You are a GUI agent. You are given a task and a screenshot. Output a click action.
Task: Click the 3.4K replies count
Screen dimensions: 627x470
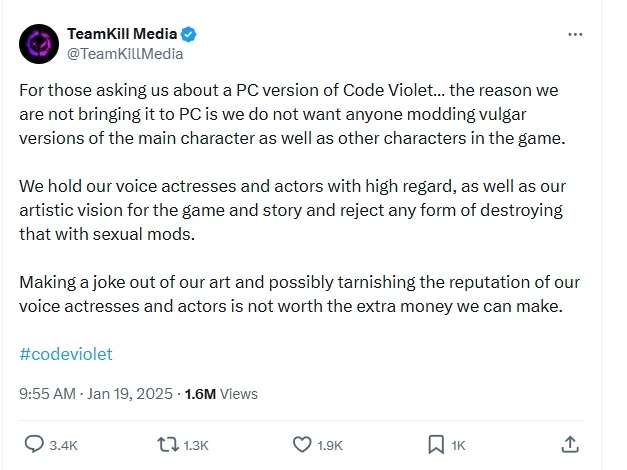point(64,444)
